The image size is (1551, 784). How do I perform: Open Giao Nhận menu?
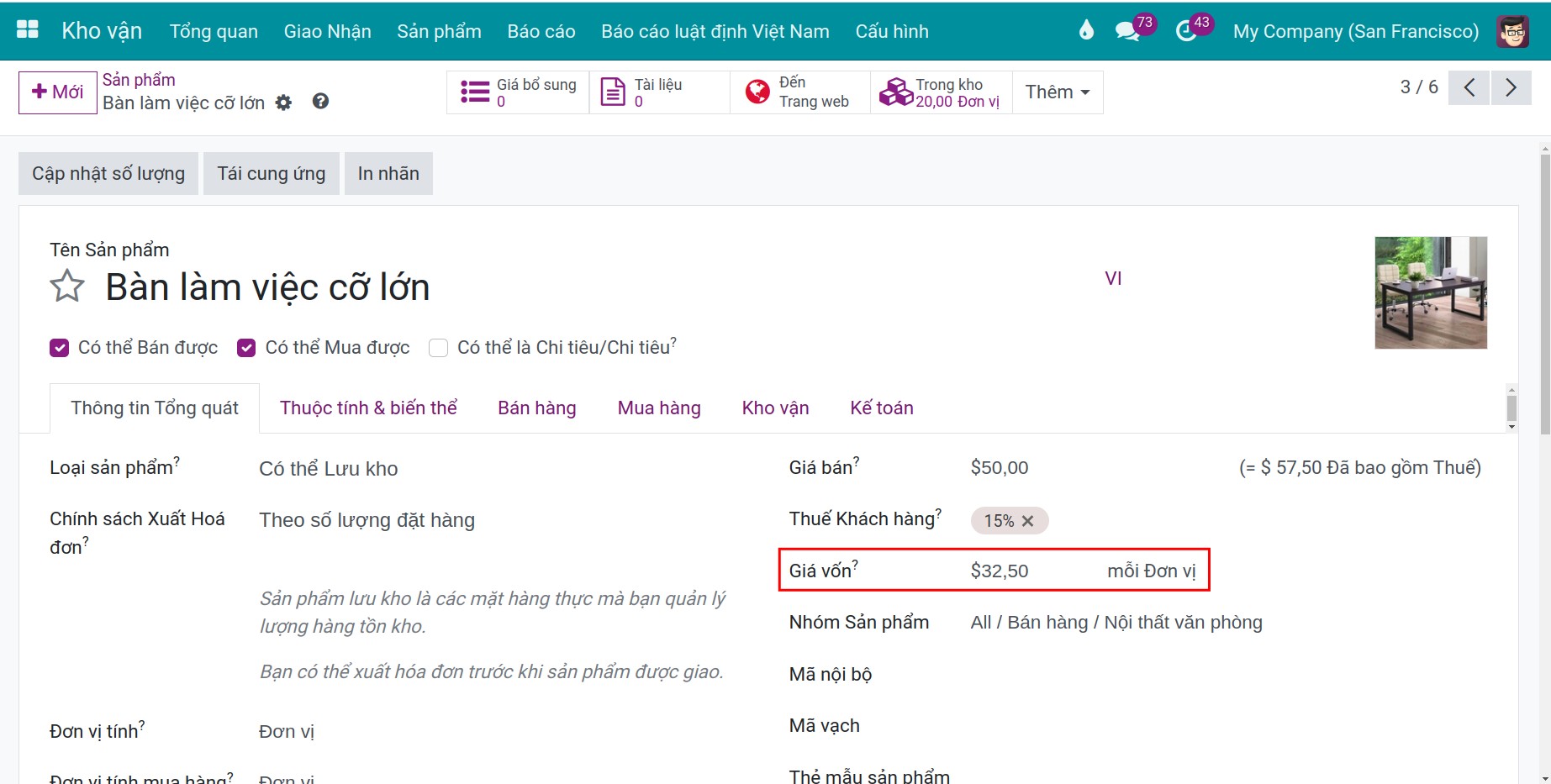(x=327, y=31)
